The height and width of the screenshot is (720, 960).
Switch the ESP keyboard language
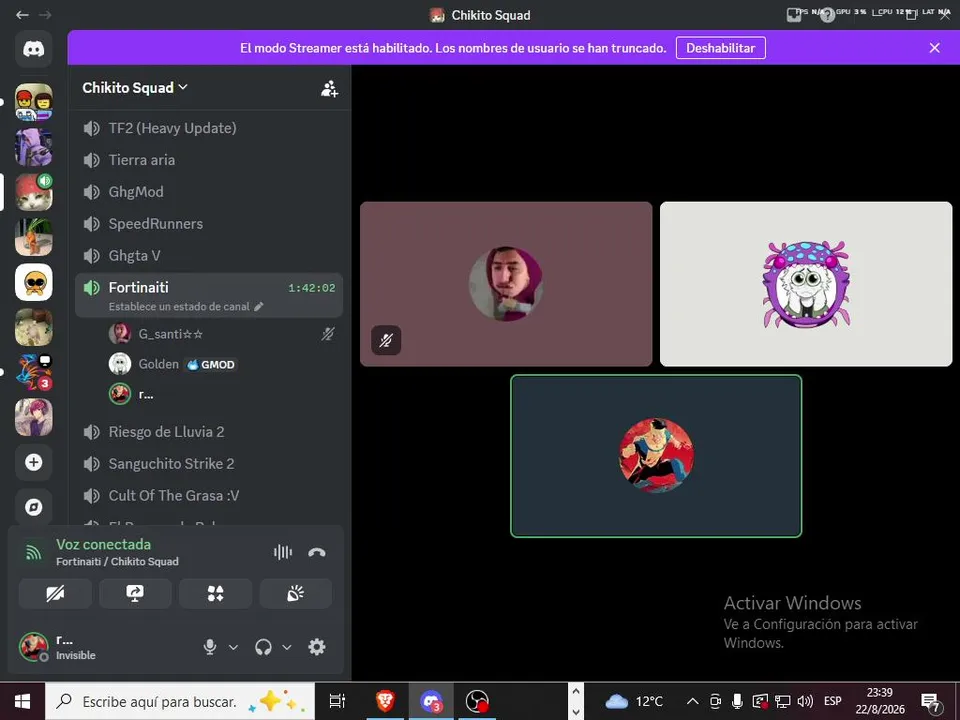tap(833, 702)
